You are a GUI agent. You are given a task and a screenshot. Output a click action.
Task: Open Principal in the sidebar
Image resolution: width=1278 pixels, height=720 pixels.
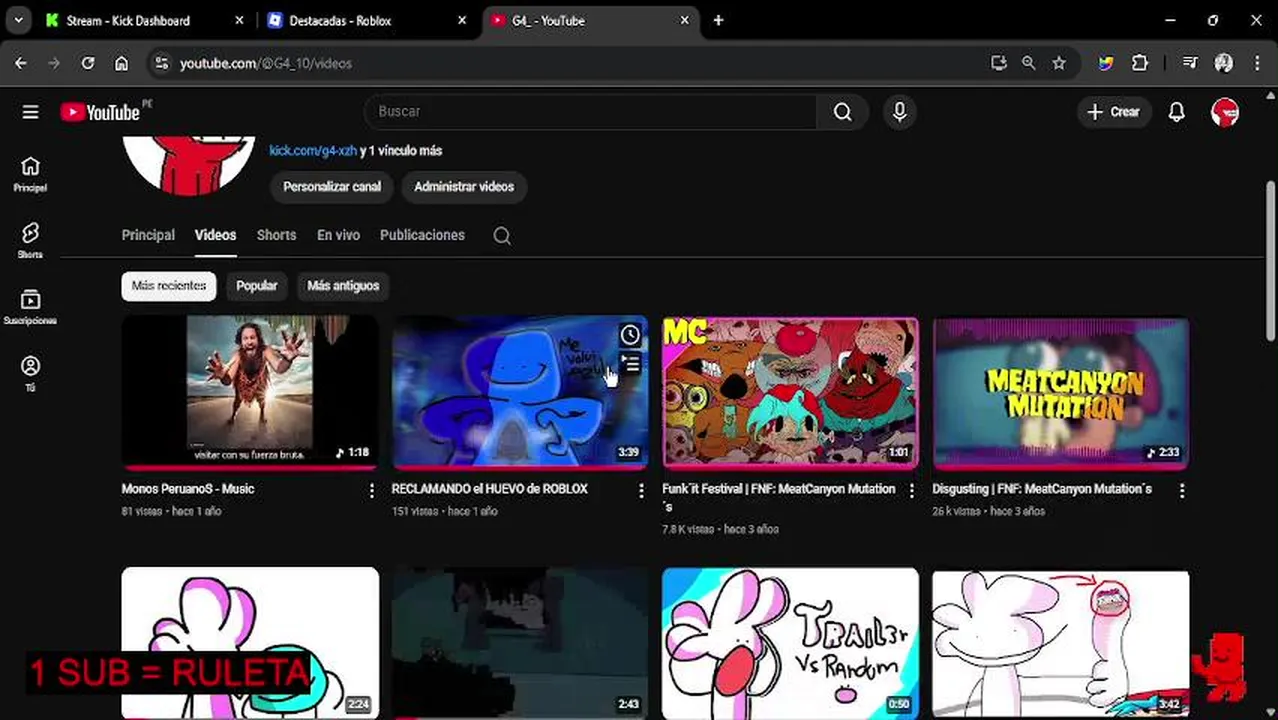[30, 174]
